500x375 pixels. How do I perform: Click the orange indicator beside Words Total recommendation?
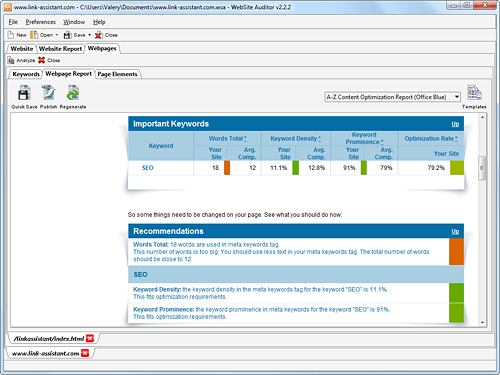pos(456,252)
